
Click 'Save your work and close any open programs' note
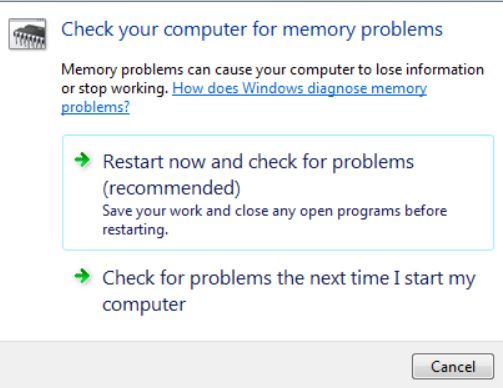tap(275, 211)
